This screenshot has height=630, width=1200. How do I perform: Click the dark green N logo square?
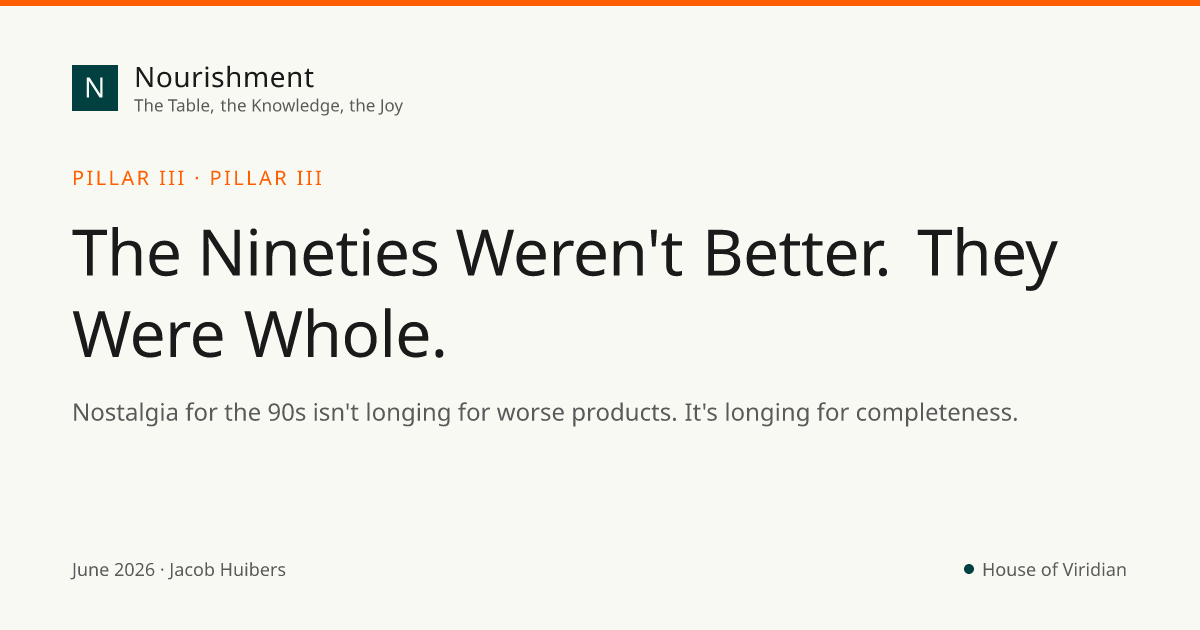pos(95,88)
